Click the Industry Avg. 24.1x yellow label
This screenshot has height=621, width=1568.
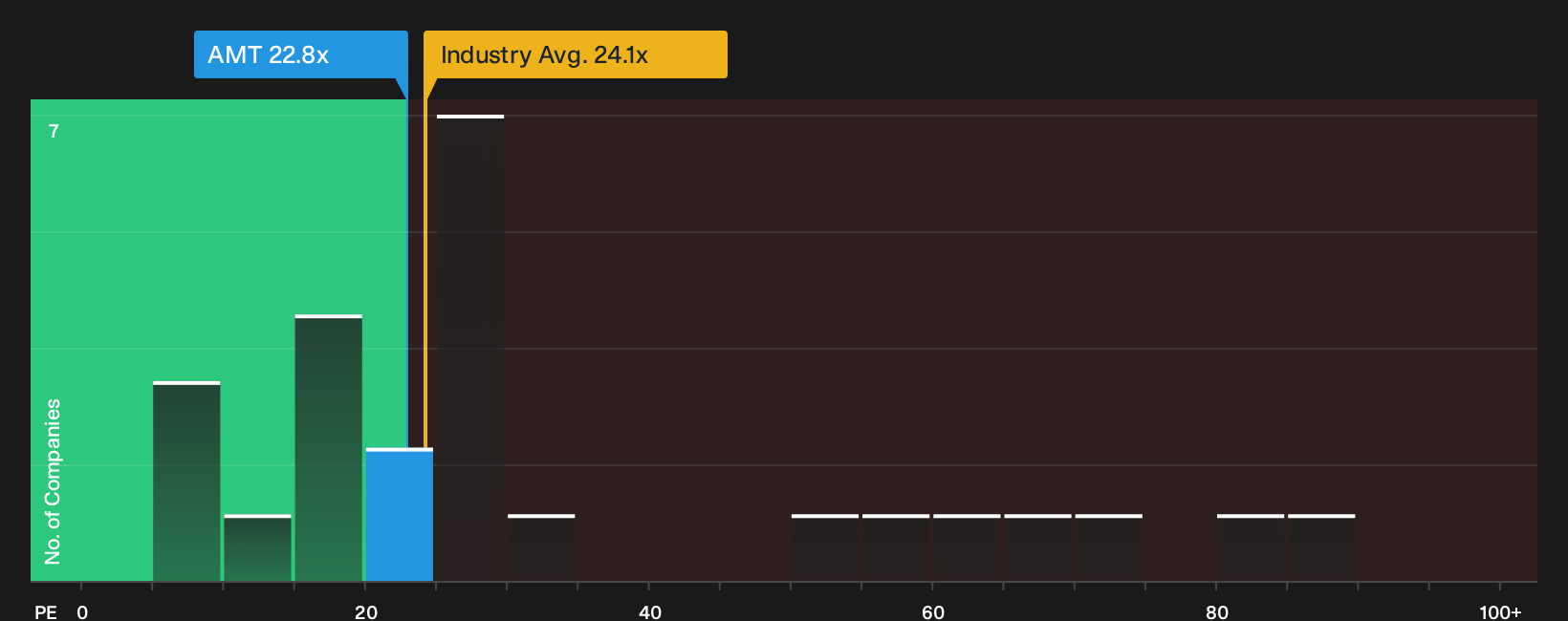coord(576,54)
